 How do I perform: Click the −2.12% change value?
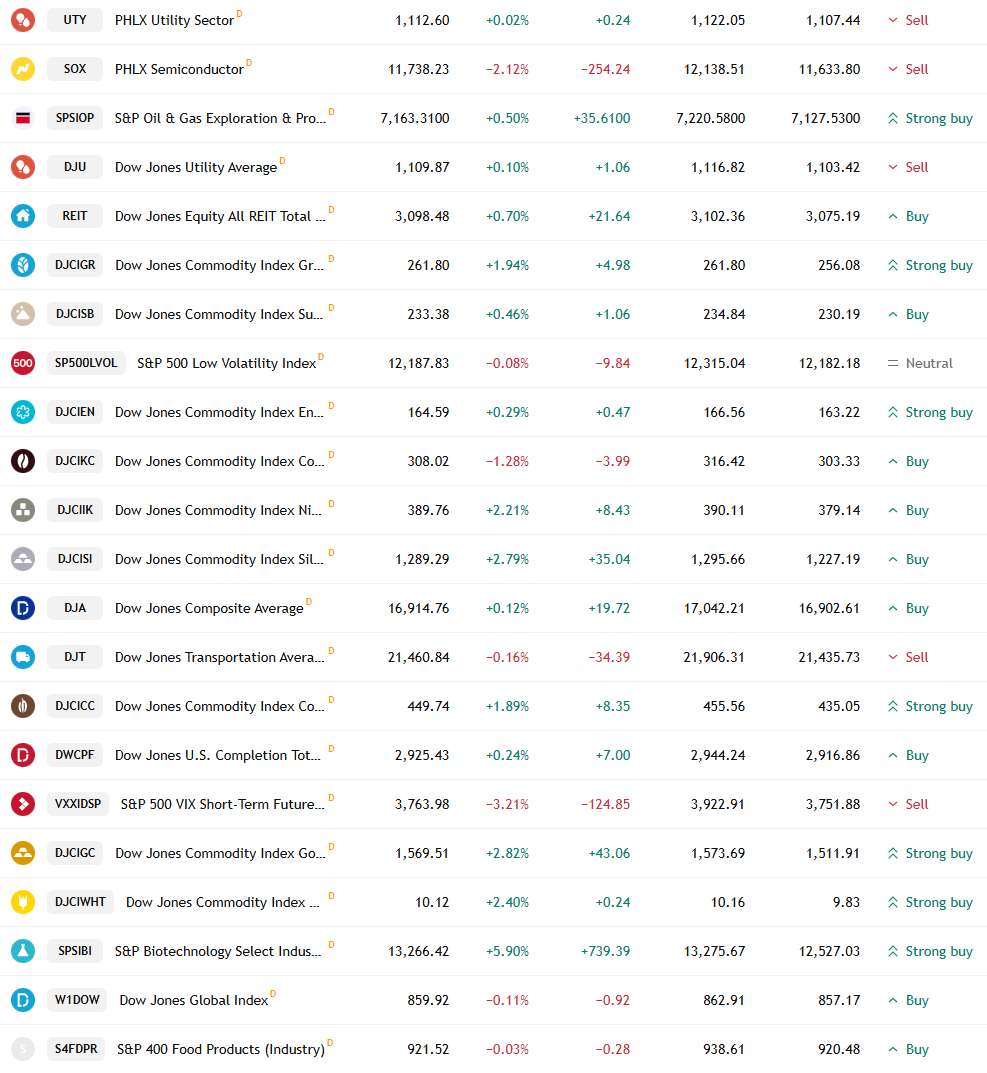[507, 69]
